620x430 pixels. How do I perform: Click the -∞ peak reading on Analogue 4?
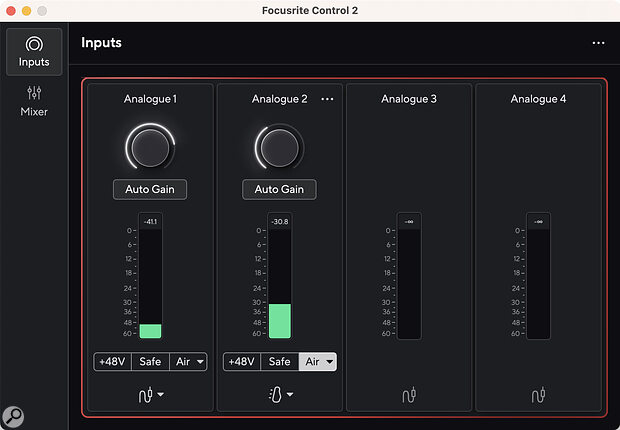[x=538, y=222]
